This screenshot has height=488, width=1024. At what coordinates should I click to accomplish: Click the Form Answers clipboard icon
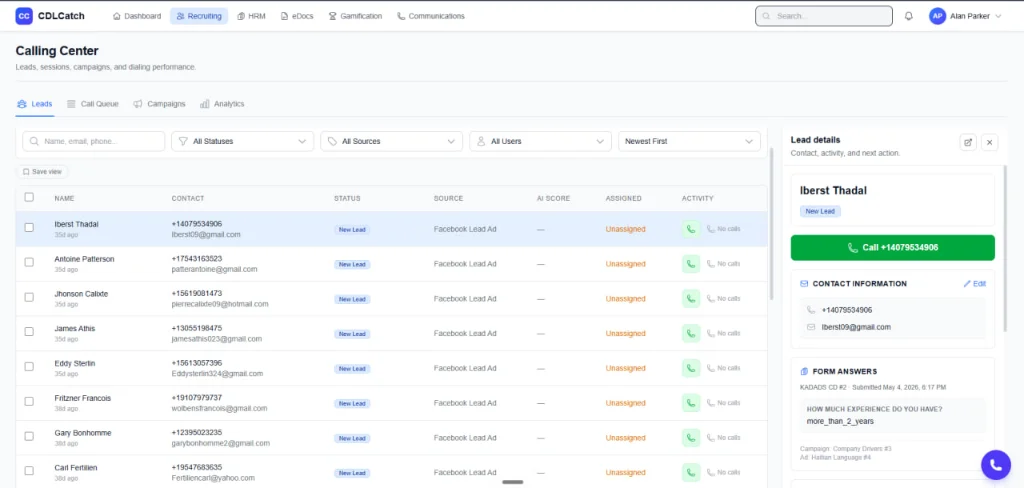[804, 371]
